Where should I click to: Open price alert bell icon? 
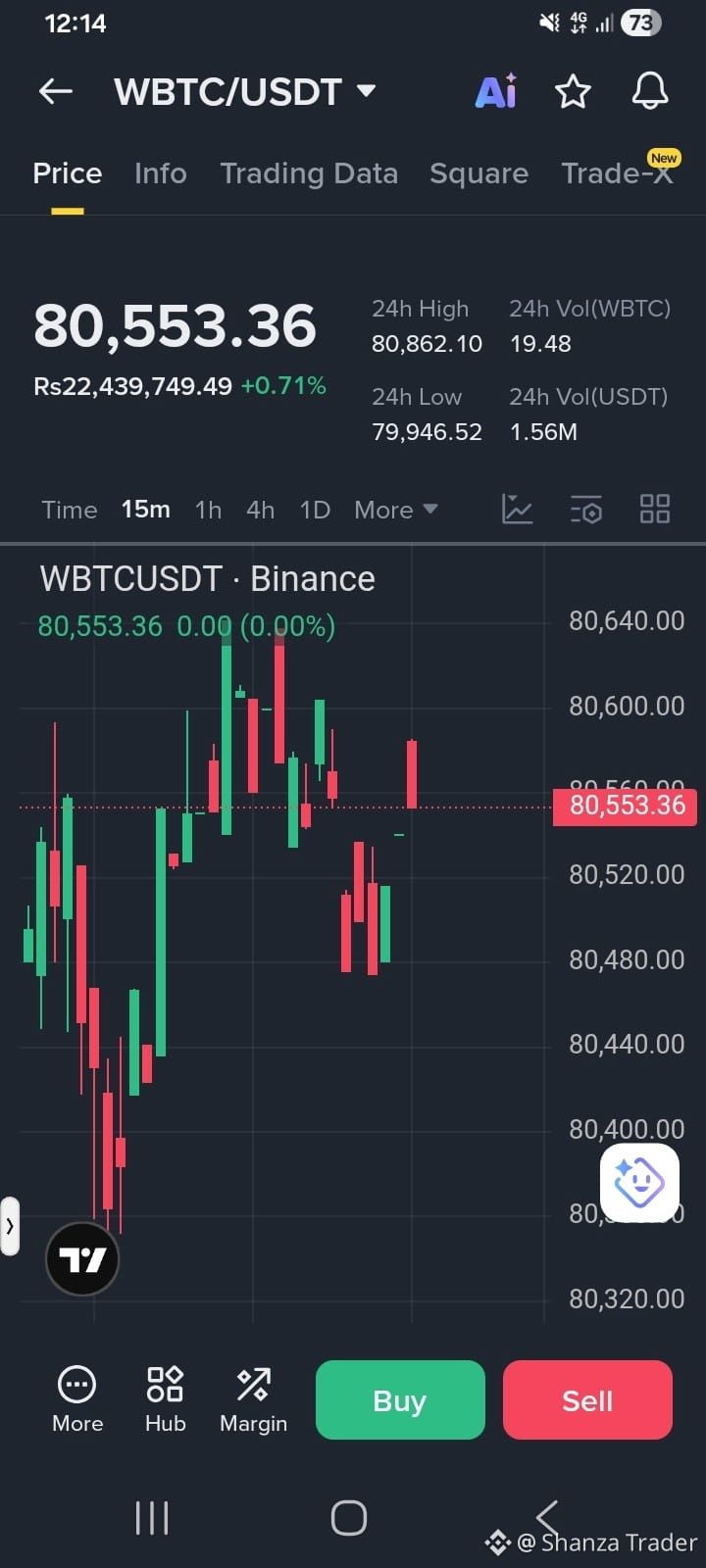pyautogui.click(x=649, y=91)
